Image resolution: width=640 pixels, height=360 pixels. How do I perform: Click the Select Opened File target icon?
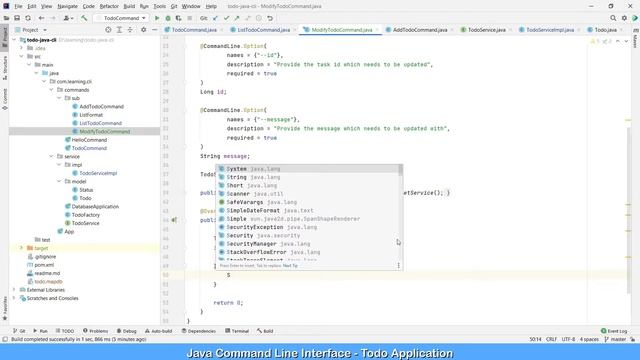(108, 30)
